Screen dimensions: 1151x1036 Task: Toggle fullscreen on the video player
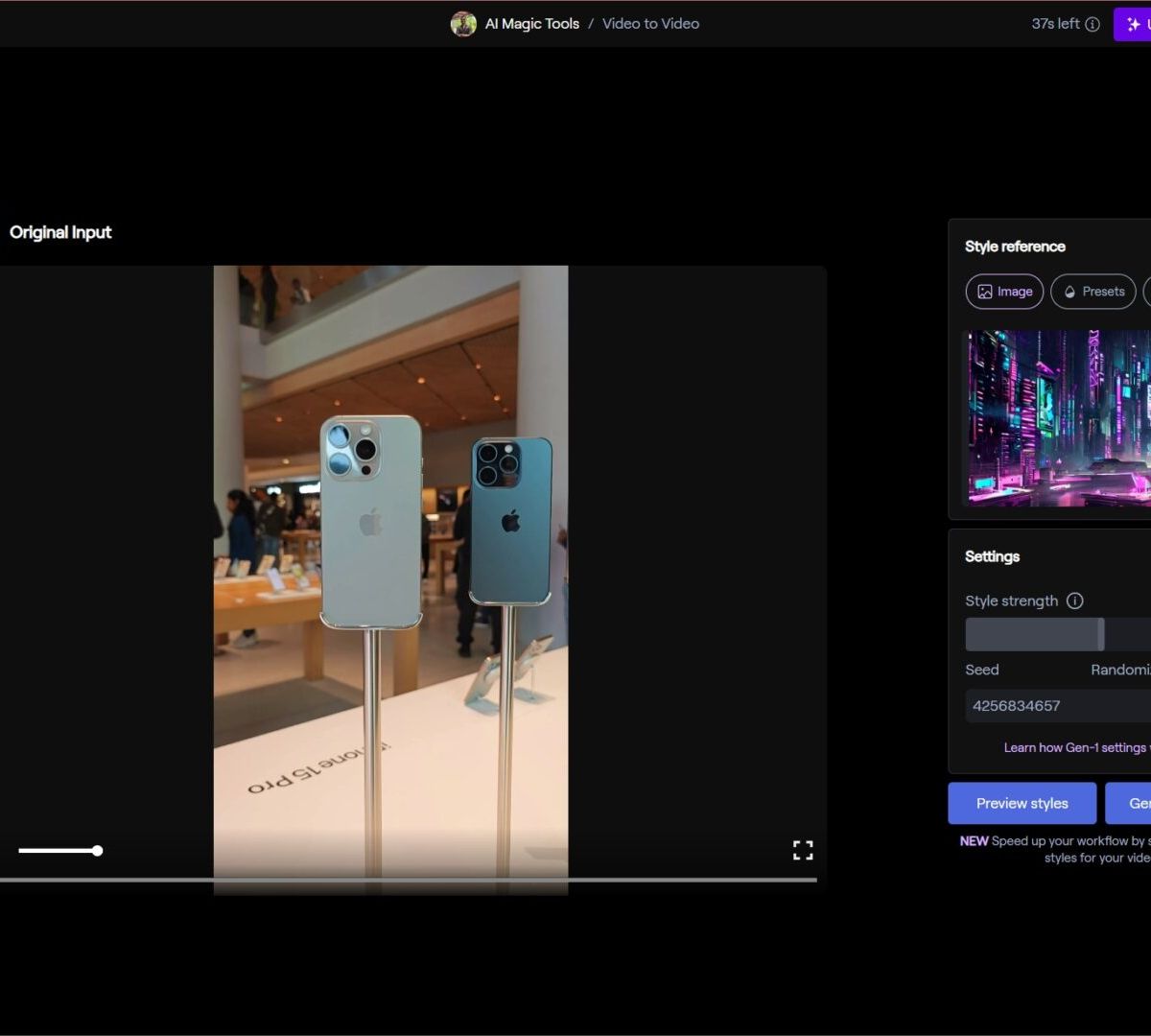tap(803, 850)
